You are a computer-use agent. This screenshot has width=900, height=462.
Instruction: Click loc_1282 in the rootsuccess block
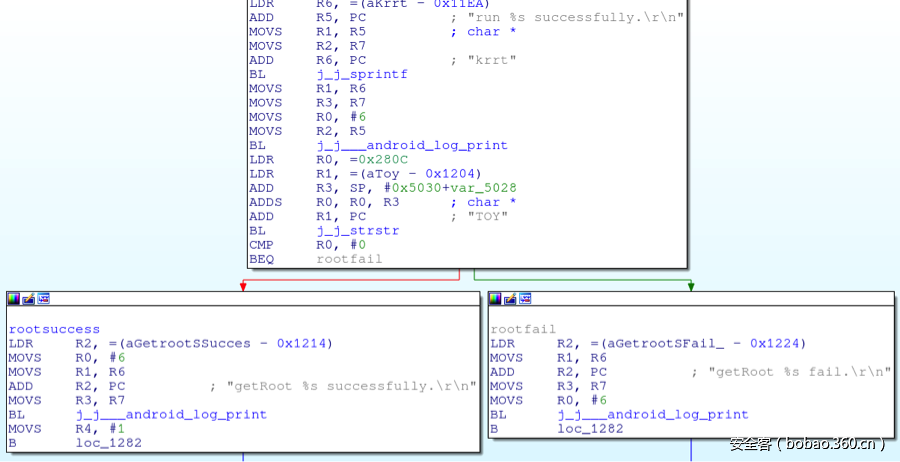point(108,443)
